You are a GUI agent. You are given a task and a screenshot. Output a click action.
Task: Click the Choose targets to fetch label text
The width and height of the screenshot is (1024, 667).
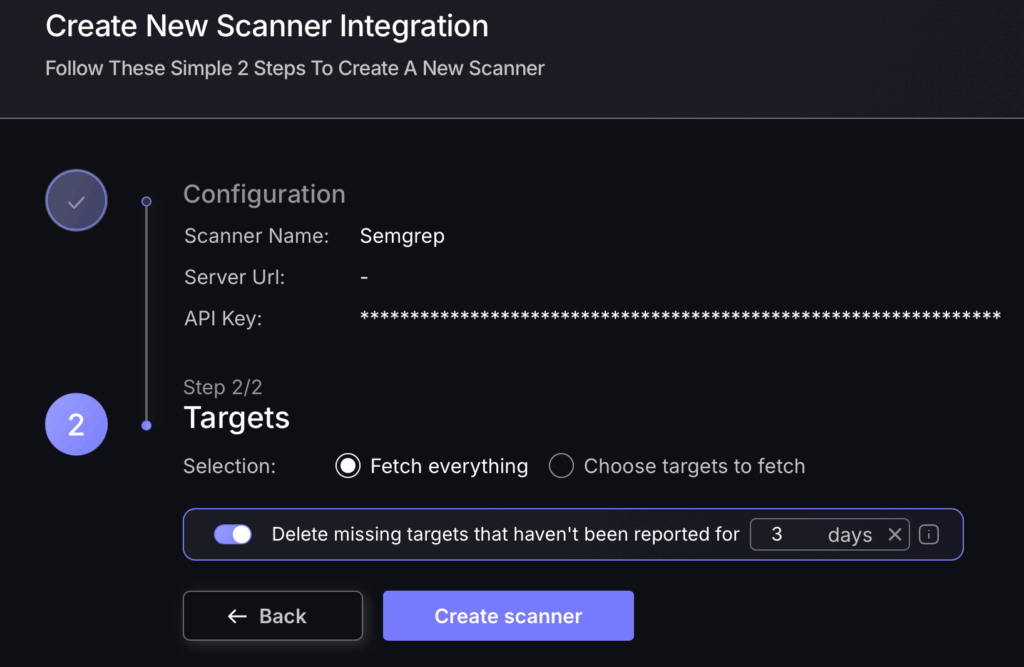coord(694,466)
